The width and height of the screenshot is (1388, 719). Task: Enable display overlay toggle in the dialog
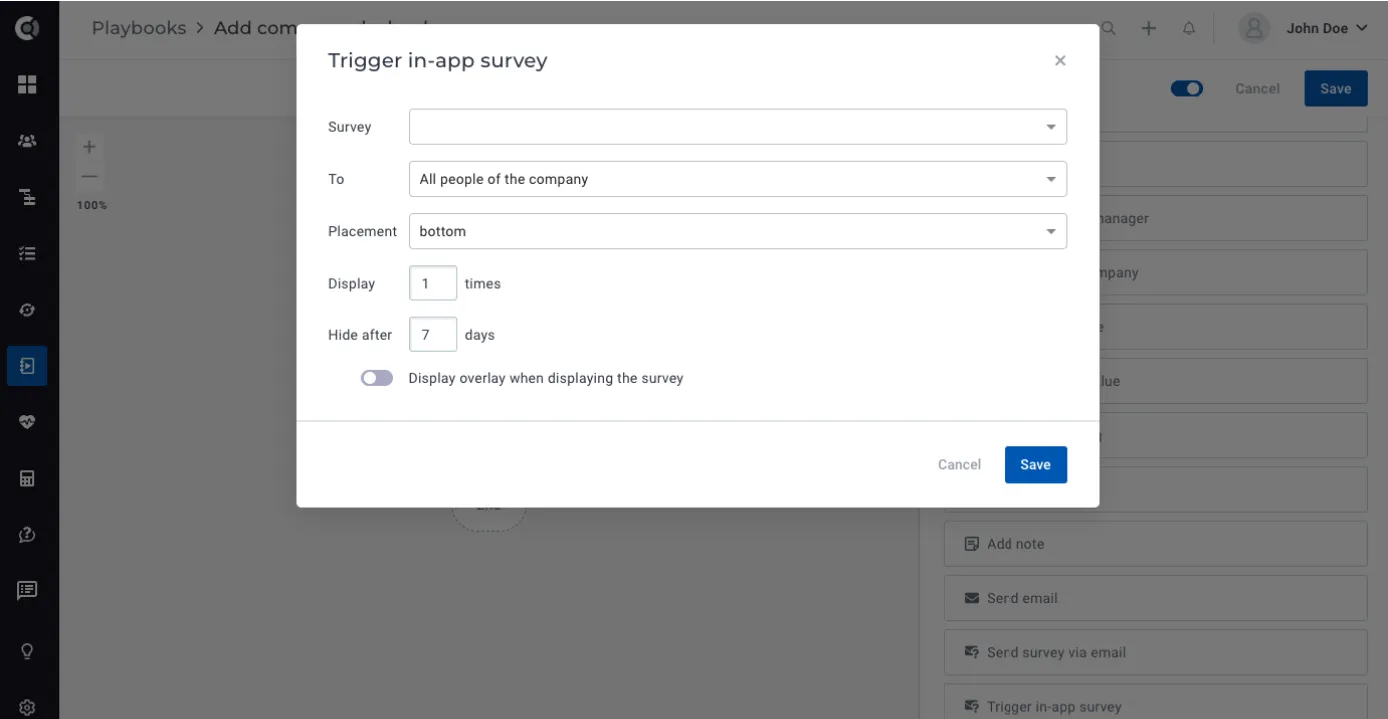[377, 378]
